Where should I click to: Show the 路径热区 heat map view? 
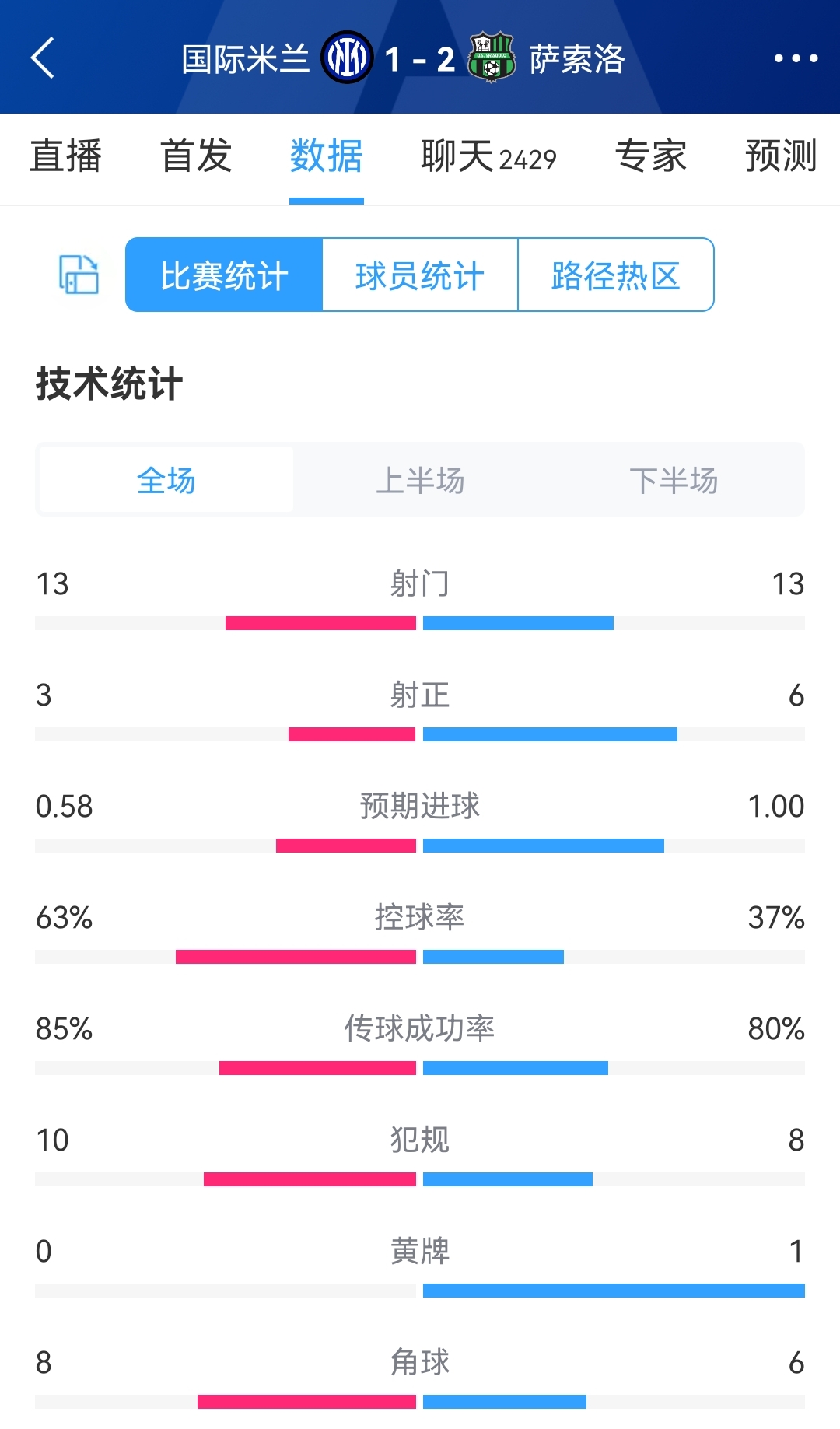pyautogui.click(x=616, y=275)
